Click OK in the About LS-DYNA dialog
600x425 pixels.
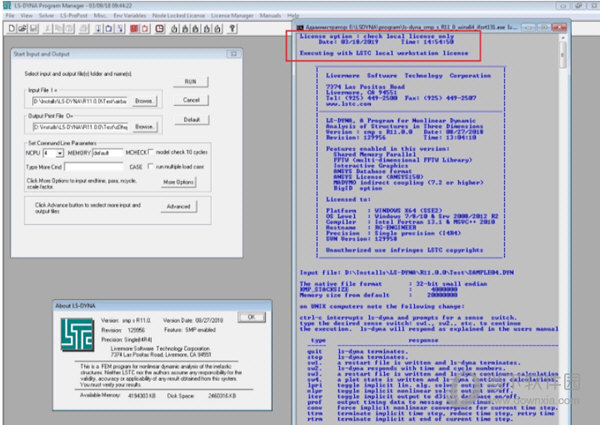point(251,317)
